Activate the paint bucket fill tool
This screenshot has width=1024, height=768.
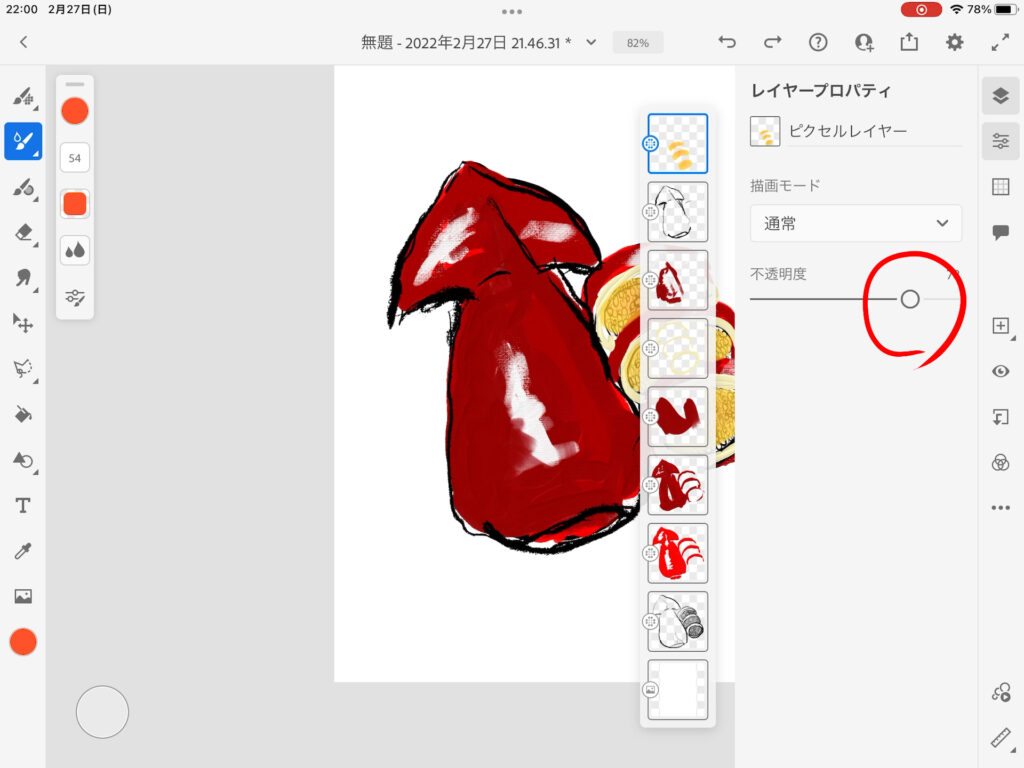tap(22, 414)
